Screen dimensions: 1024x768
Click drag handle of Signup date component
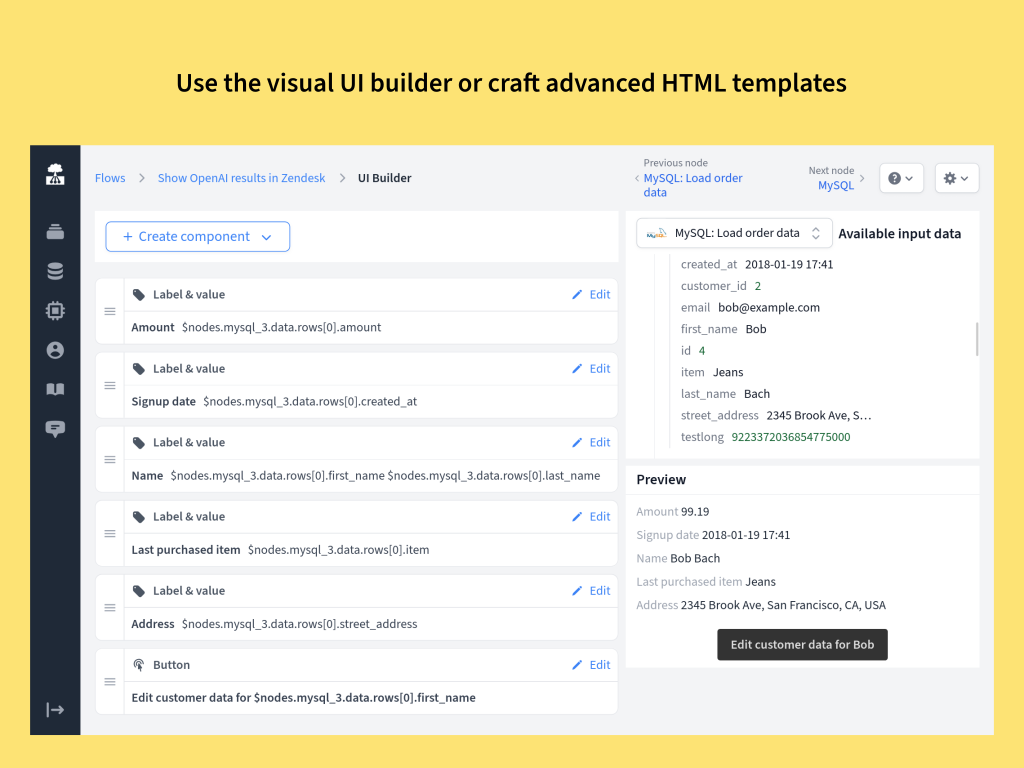pyautogui.click(x=110, y=385)
